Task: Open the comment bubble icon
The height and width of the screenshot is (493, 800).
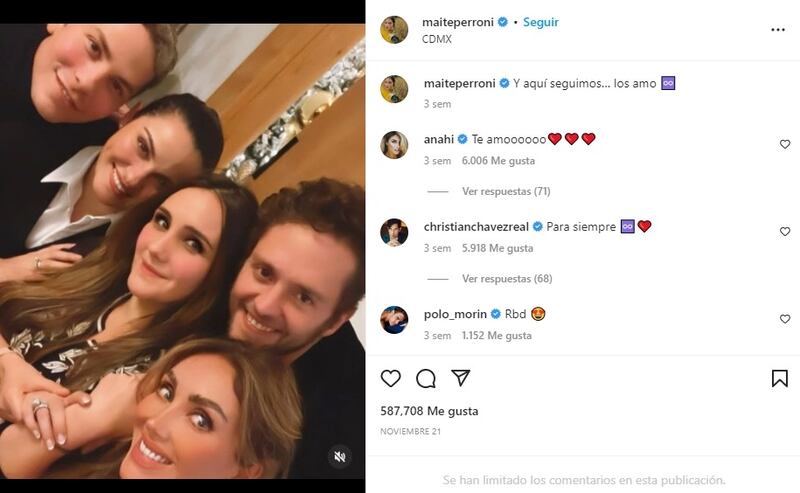Action: pos(426,378)
